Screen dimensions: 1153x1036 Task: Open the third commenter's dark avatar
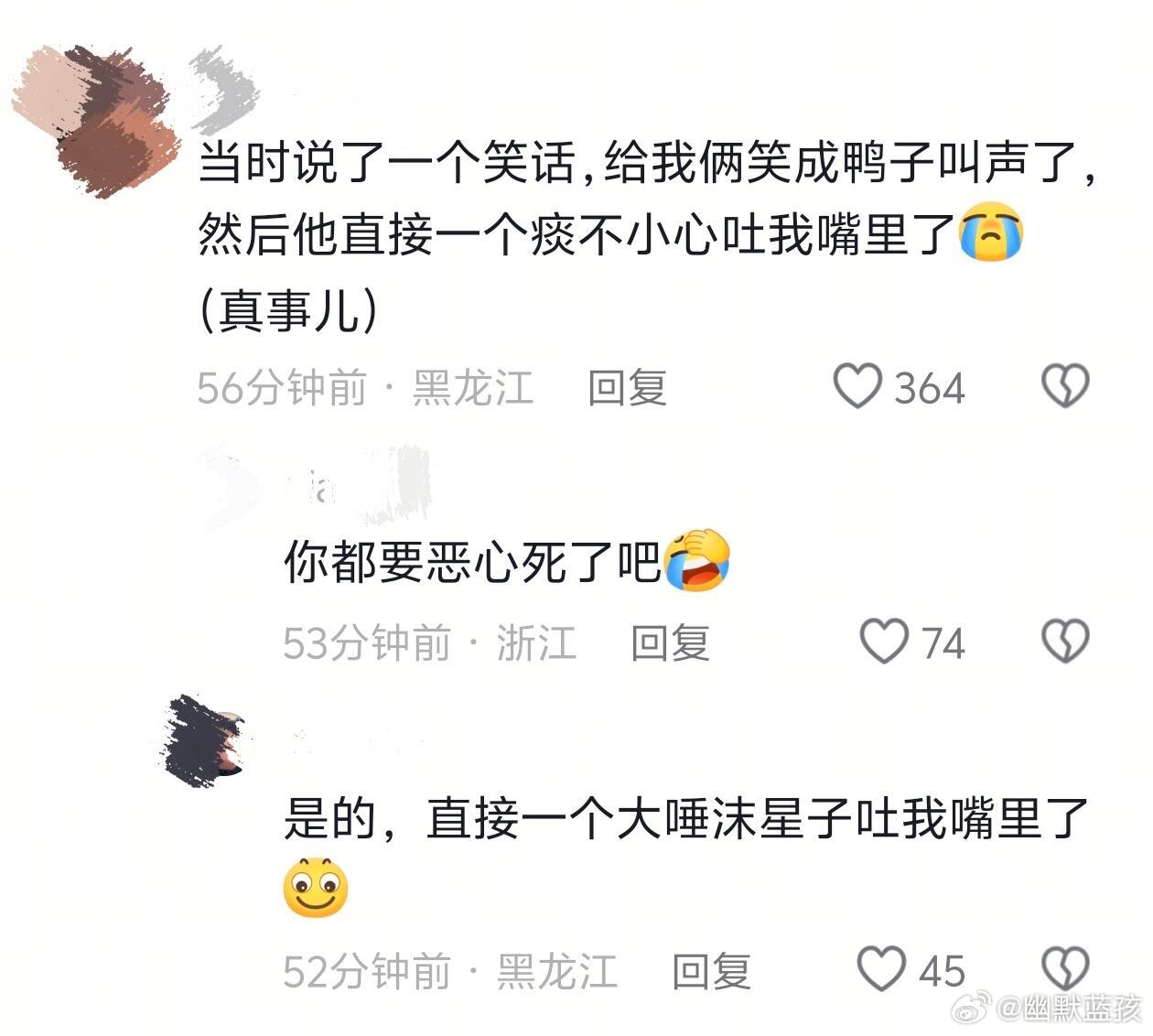point(203,740)
